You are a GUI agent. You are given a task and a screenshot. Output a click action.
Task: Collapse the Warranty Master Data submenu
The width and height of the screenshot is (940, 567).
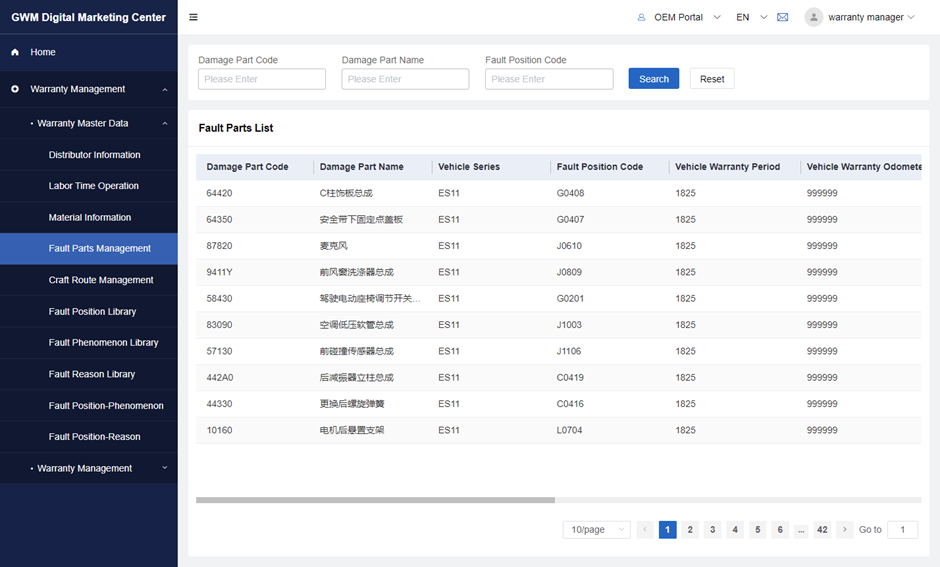coord(165,123)
